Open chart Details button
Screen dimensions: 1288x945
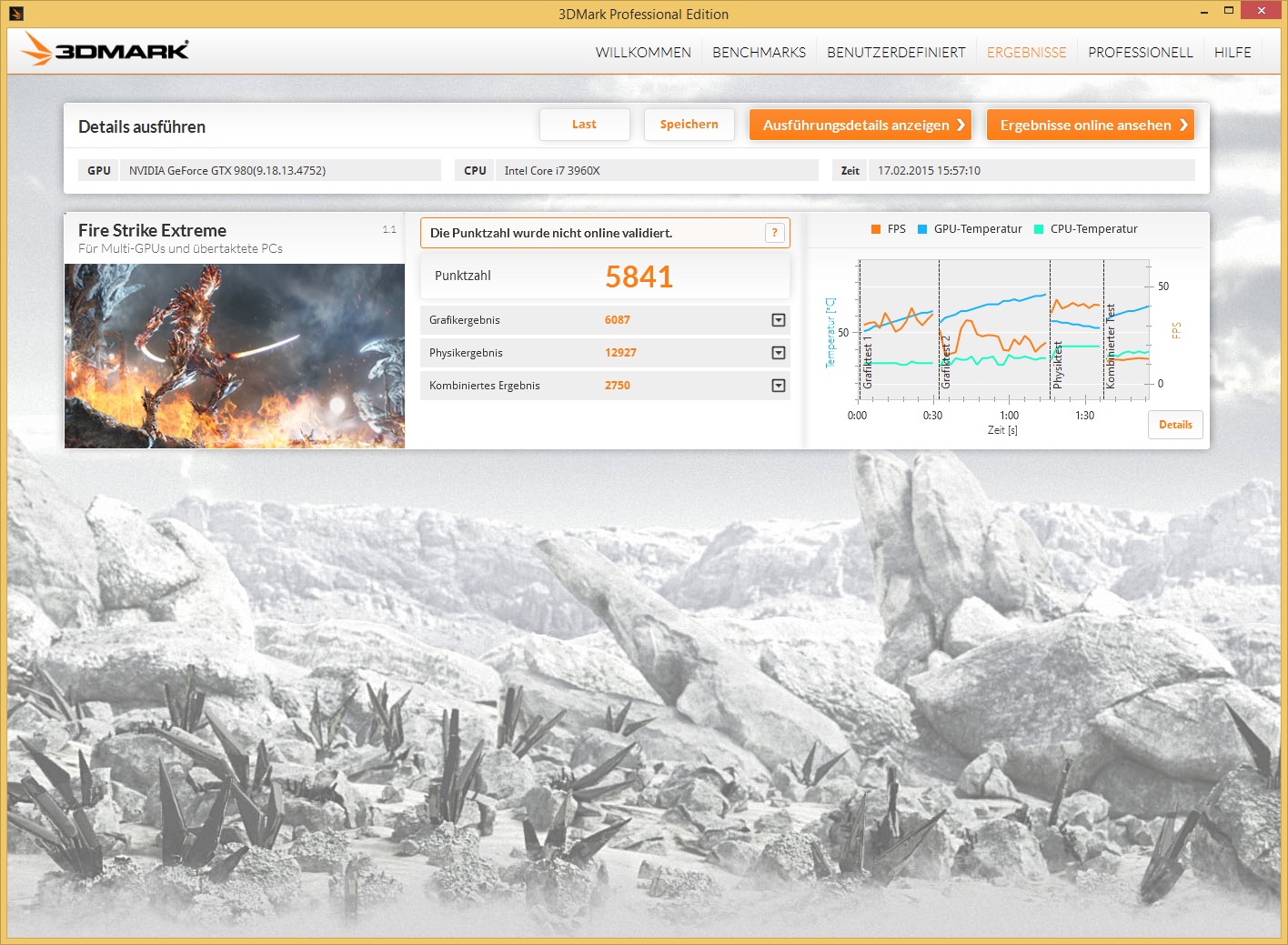click(1175, 425)
